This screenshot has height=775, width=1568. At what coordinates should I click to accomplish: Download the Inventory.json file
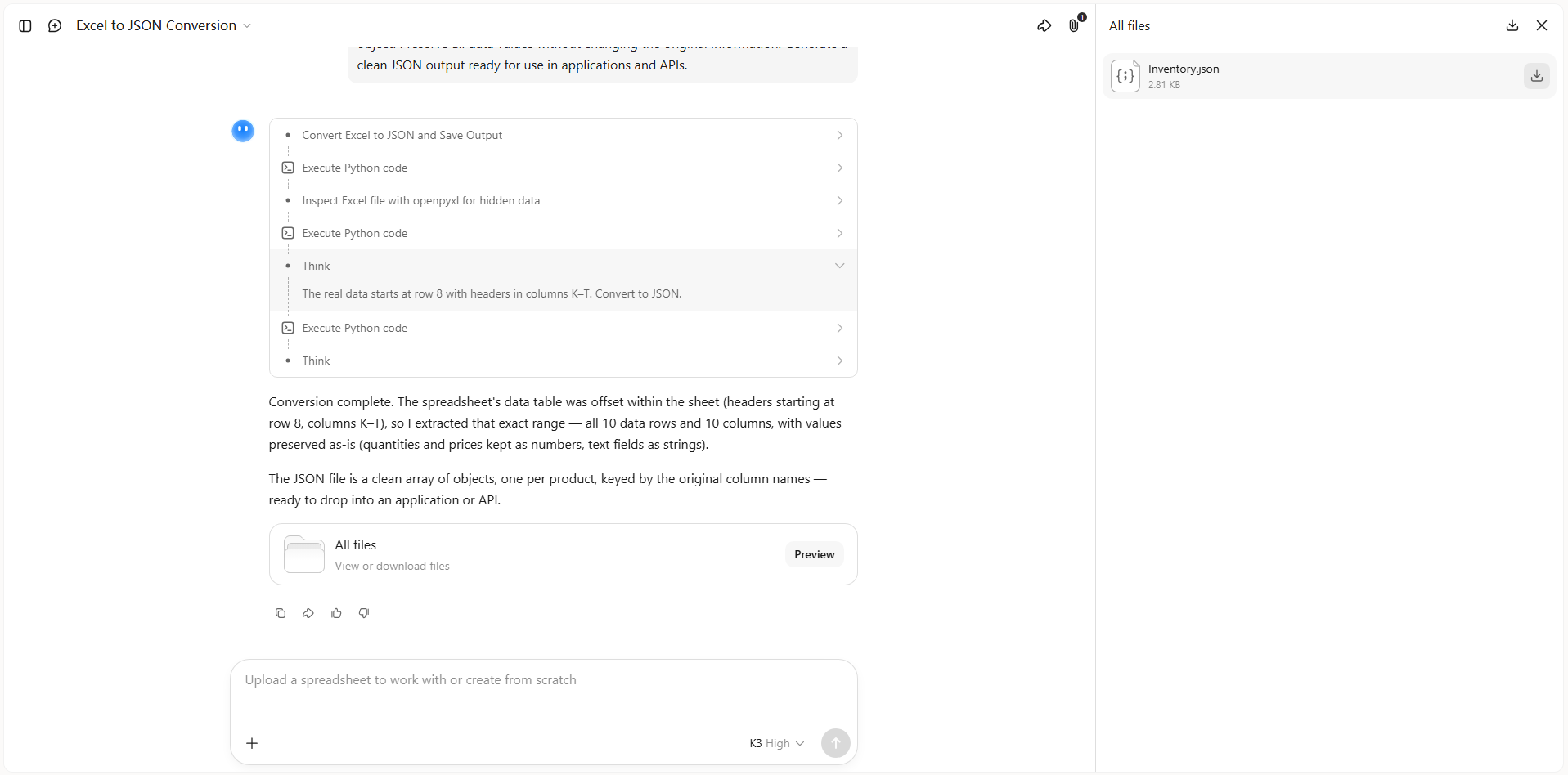[x=1537, y=76]
